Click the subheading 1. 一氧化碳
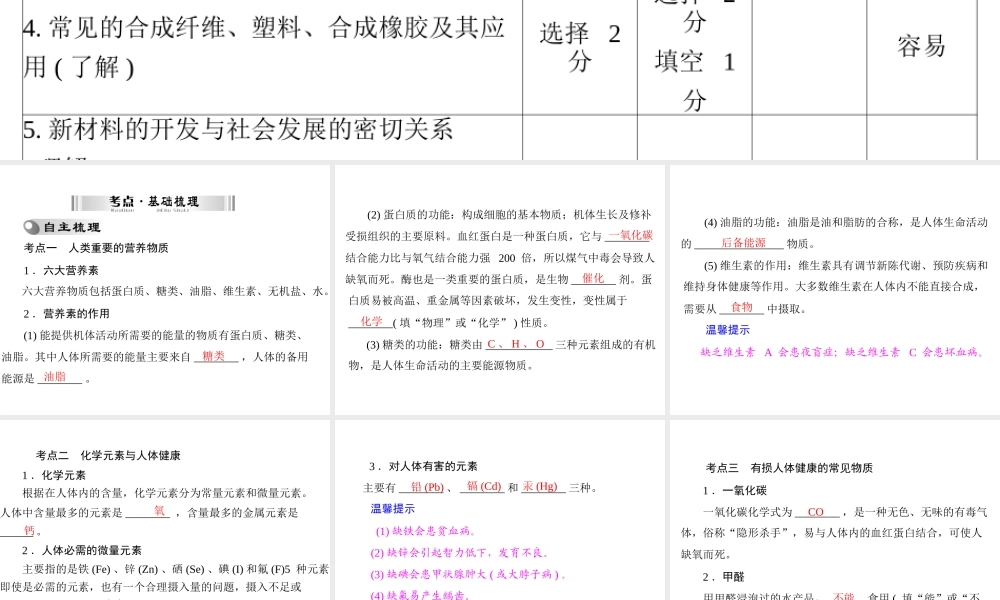 (735, 491)
